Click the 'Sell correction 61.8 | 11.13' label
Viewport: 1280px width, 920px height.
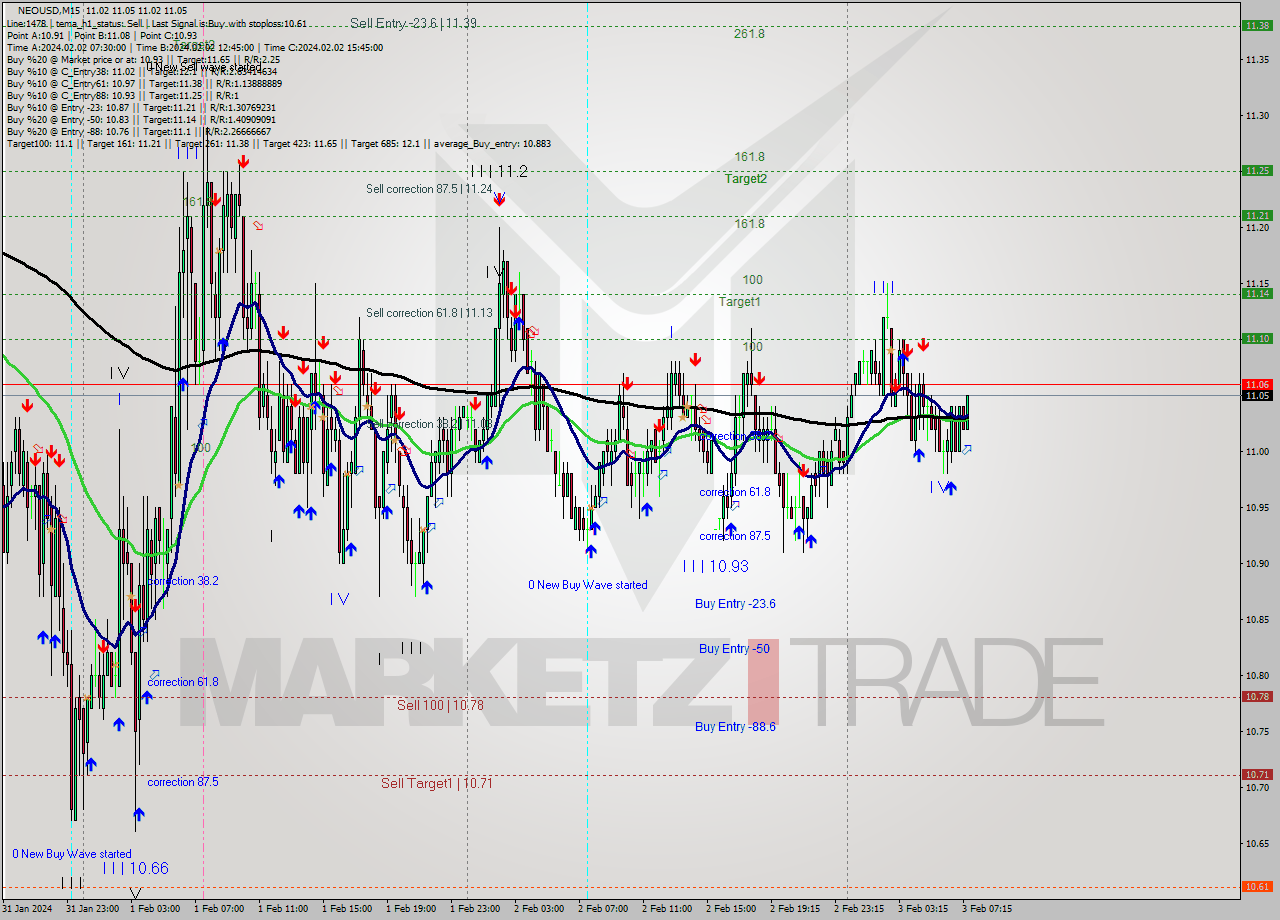click(x=429, y=313)
